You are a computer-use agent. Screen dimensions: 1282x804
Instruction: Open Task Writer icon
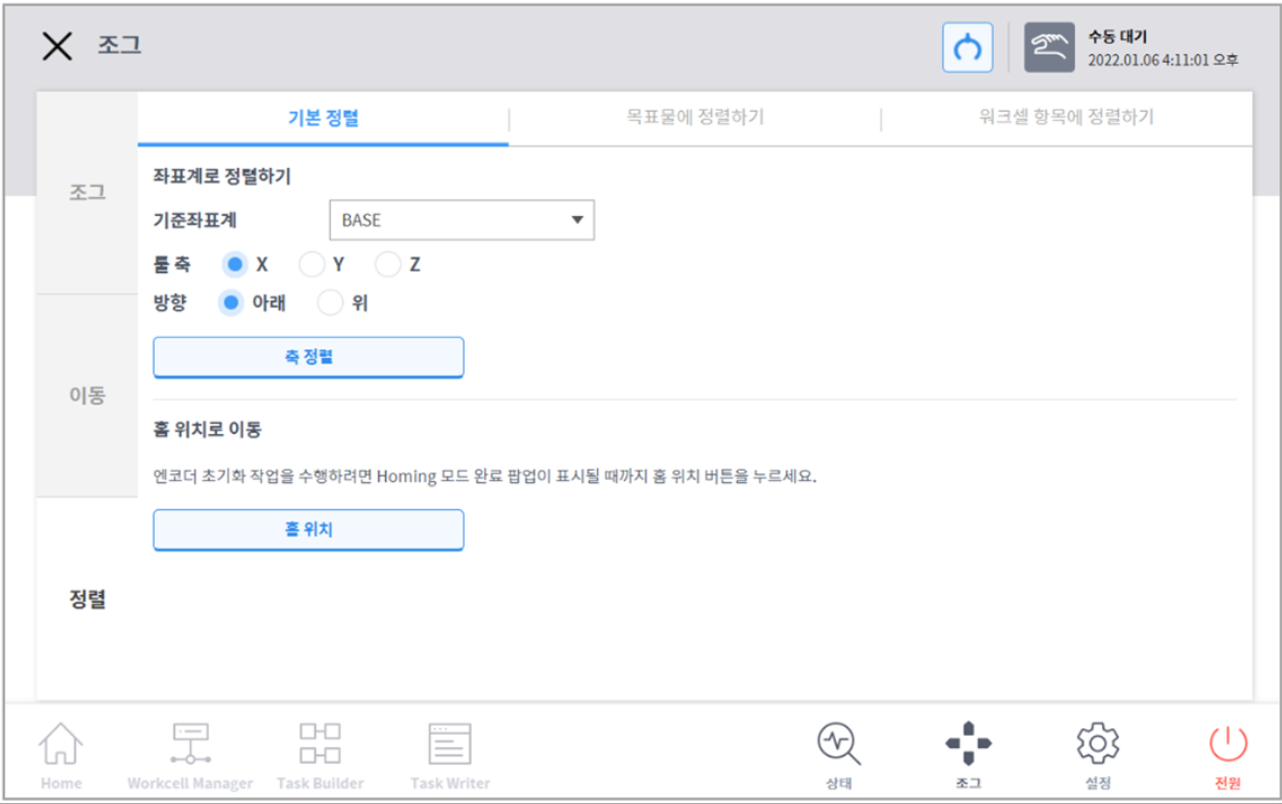(x=450, y=745)
